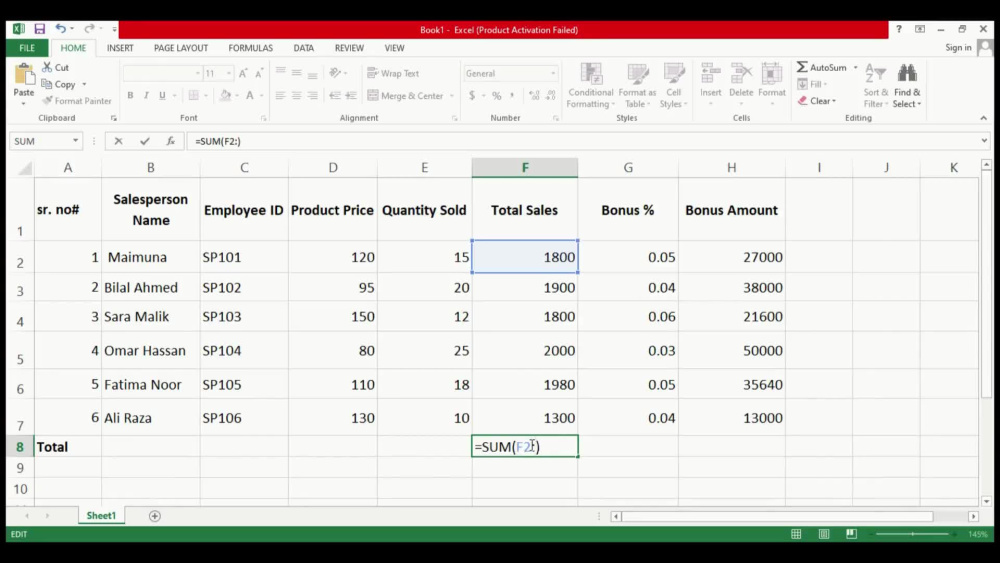This screenshot has width=1000, height=563.
Task: Set Center horizontal alignment
Action: click(x=297, y=96)
